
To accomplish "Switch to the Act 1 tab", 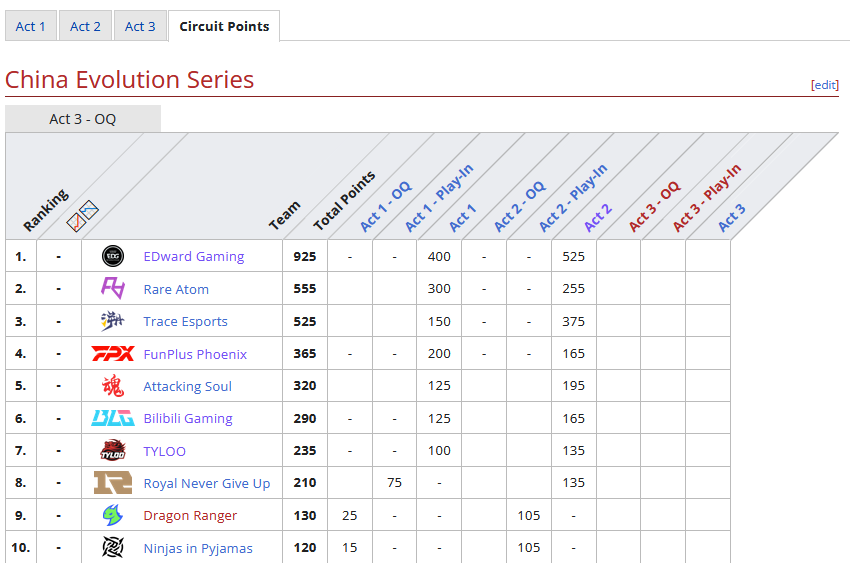I will pos(30,26).
